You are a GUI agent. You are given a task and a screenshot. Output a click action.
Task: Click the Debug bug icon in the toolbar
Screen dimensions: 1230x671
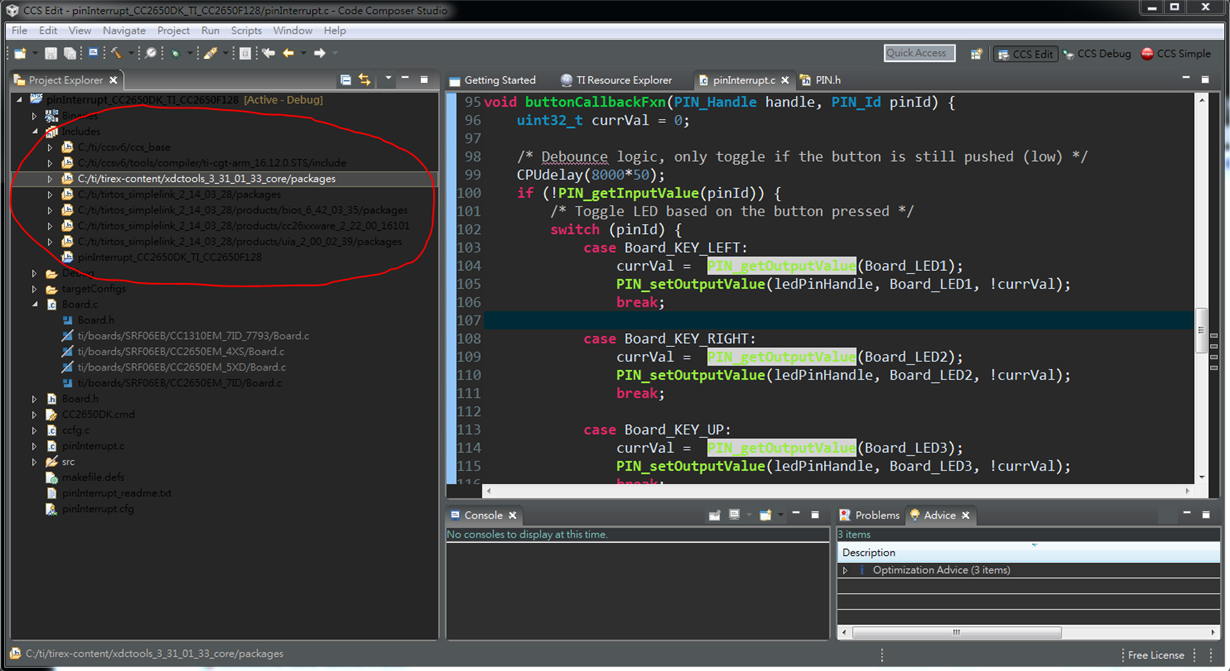pos(175,53)
